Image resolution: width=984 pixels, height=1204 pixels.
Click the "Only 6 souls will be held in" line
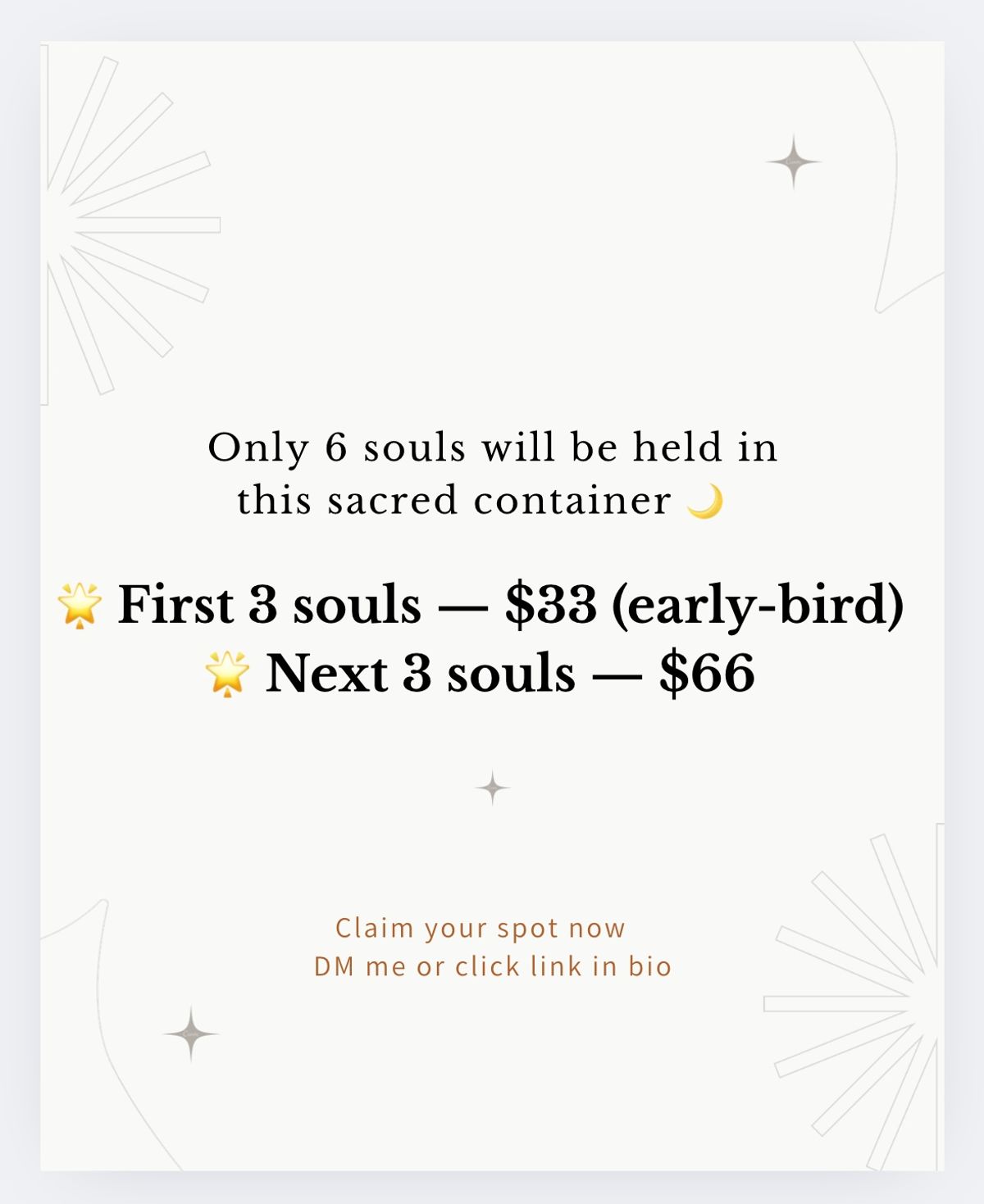[x=492, y=448]
